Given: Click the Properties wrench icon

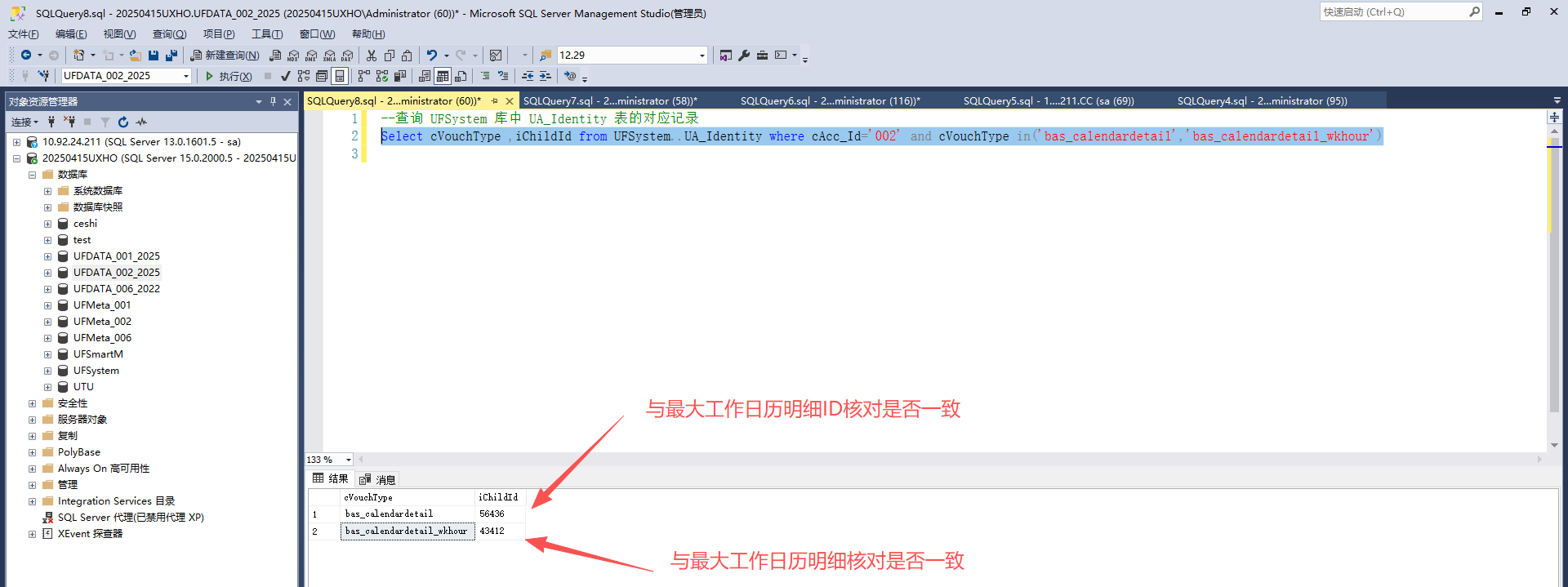Looking at the screenshot, I should 744,56.
